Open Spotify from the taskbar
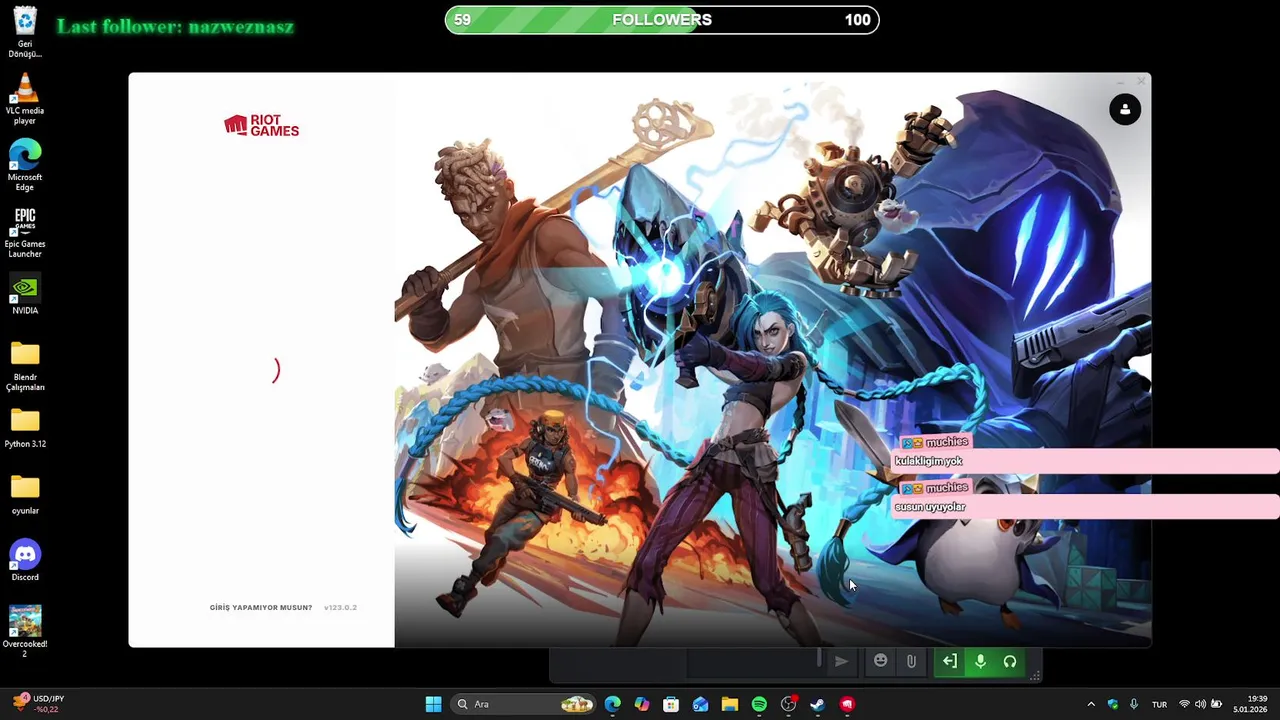This screenshot has width=1280, height=720. click(x=759, y=704)
